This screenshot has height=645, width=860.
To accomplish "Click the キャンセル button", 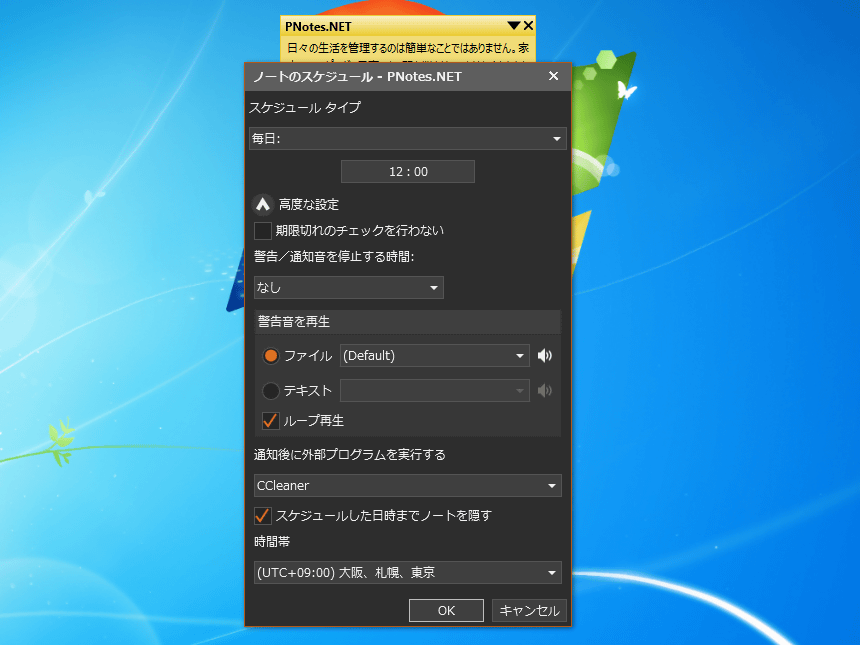I will (x=529, y=610).
